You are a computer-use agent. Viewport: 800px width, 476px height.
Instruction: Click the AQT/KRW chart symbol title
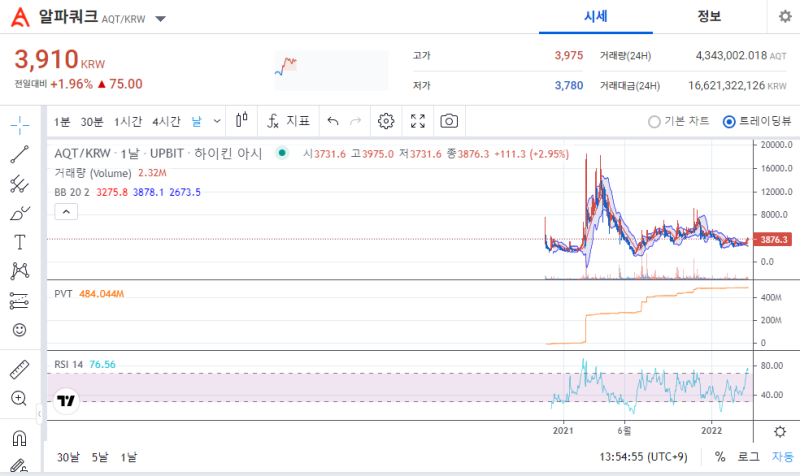(83, 153)
